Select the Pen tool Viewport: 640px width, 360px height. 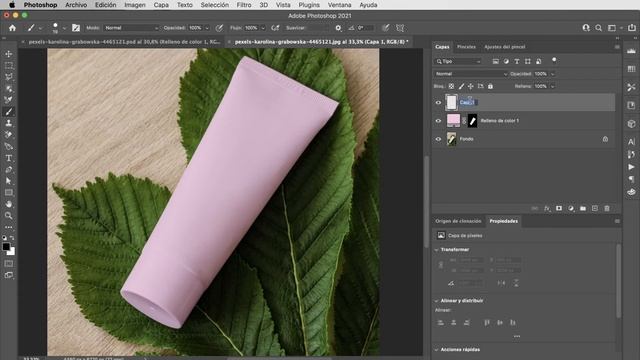tap(9, 146)
